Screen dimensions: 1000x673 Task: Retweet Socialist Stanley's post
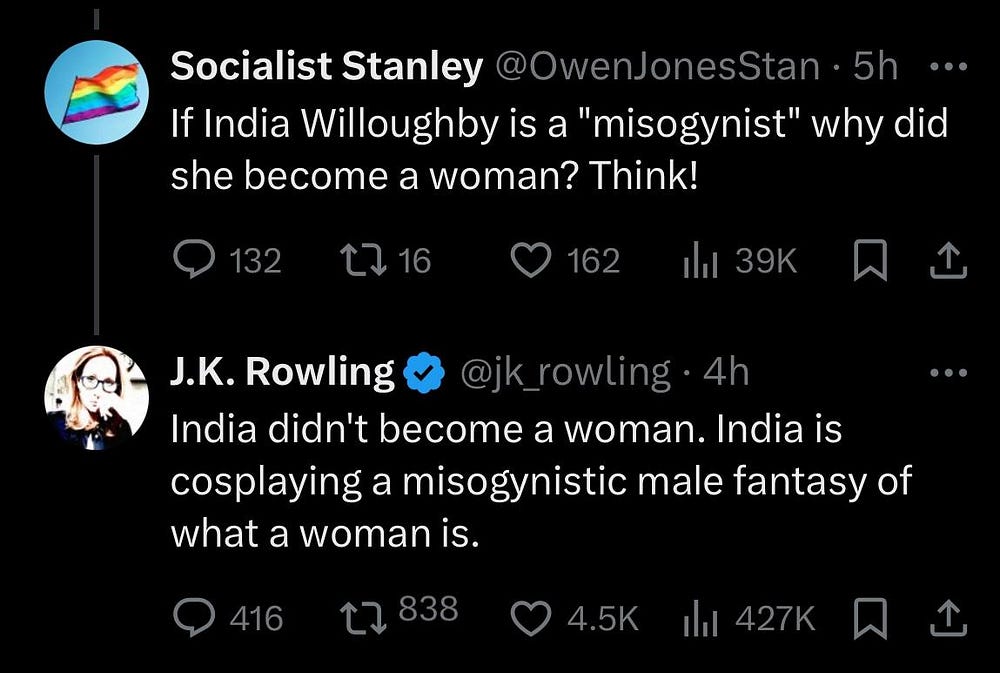tap(357, 261)
